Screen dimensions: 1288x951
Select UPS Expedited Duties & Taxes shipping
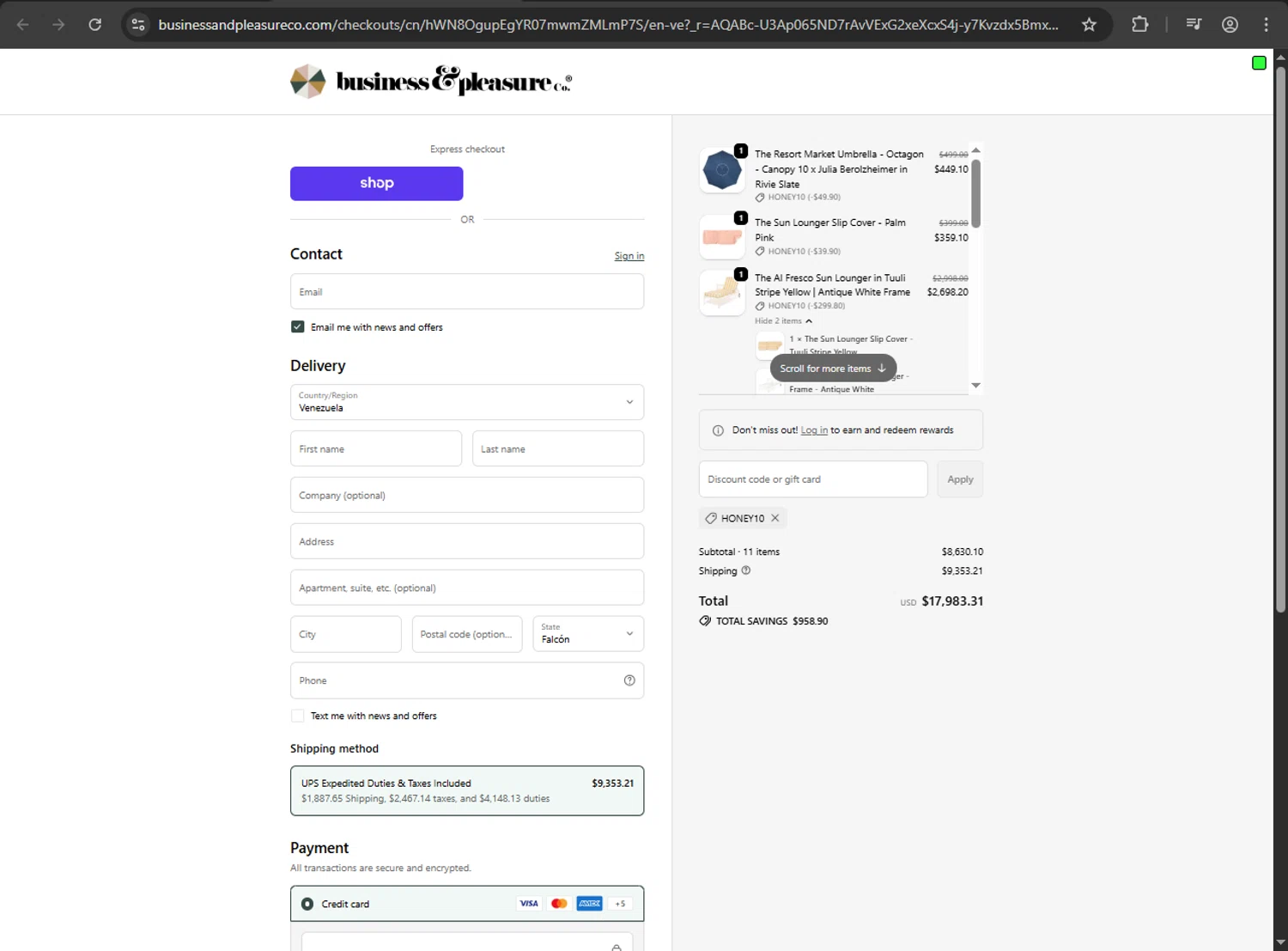(x=467, y=790)
